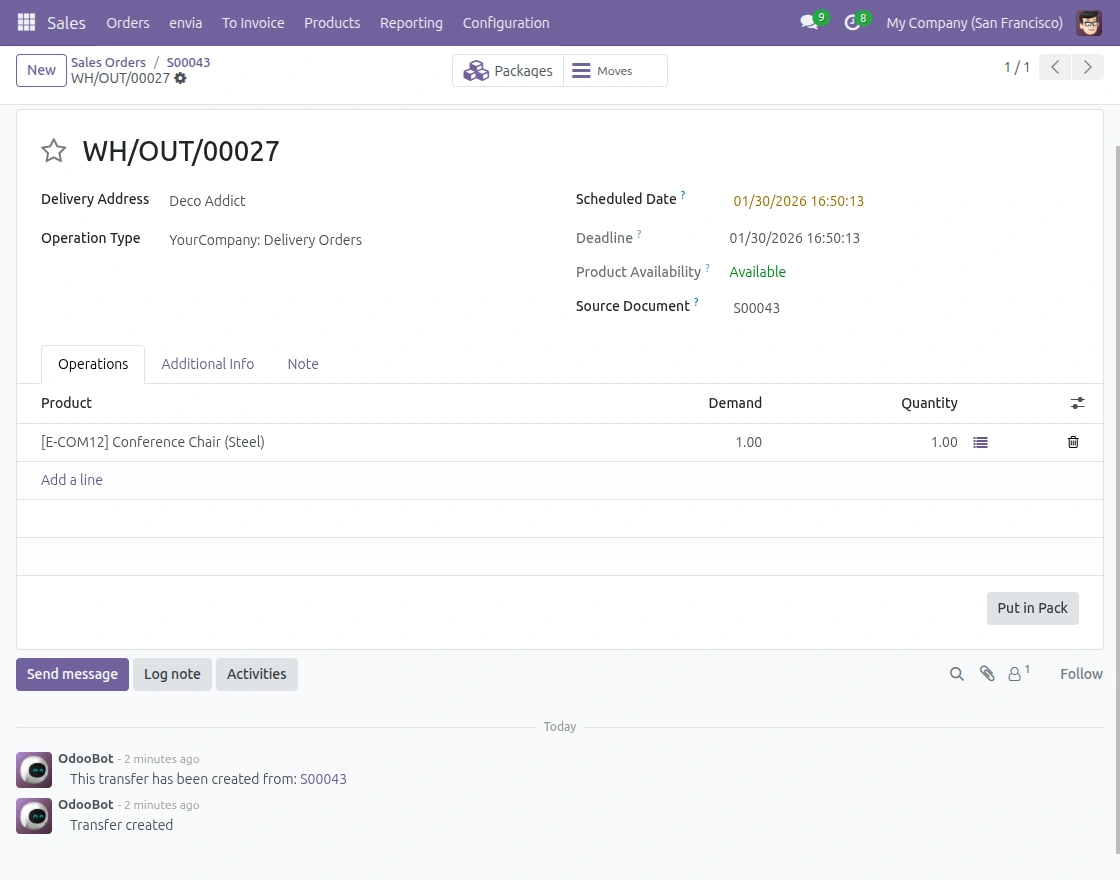Open S00043 link in OdooBot message
The height and width of the screenshot is (880, 1120).
coord(323,779)
